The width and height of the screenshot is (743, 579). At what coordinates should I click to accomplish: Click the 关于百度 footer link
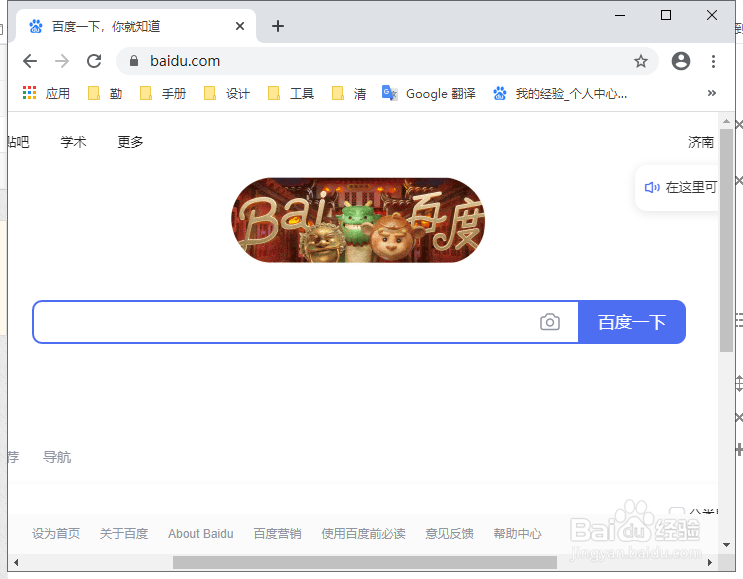click(x=124, y=534)
